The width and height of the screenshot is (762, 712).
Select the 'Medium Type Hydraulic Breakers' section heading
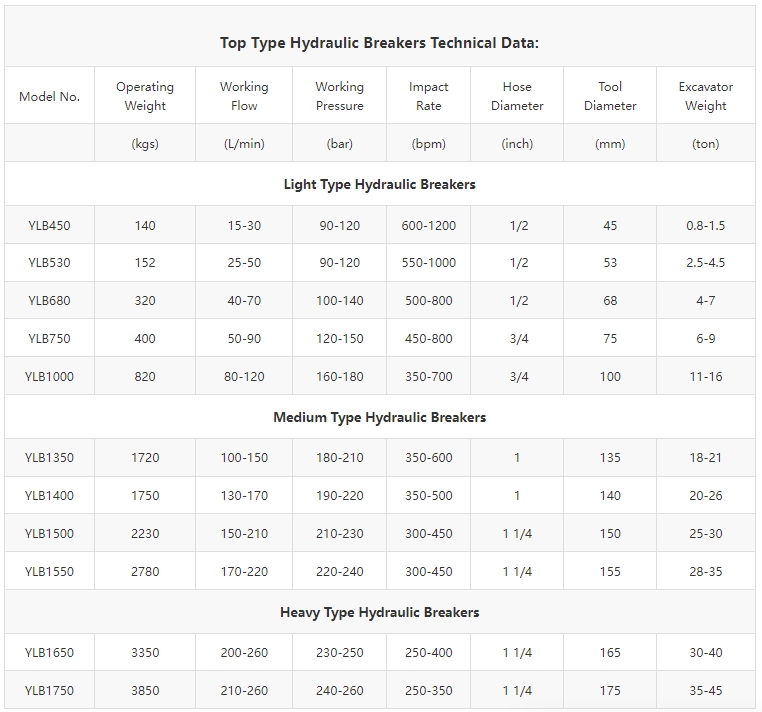point(380,417)
